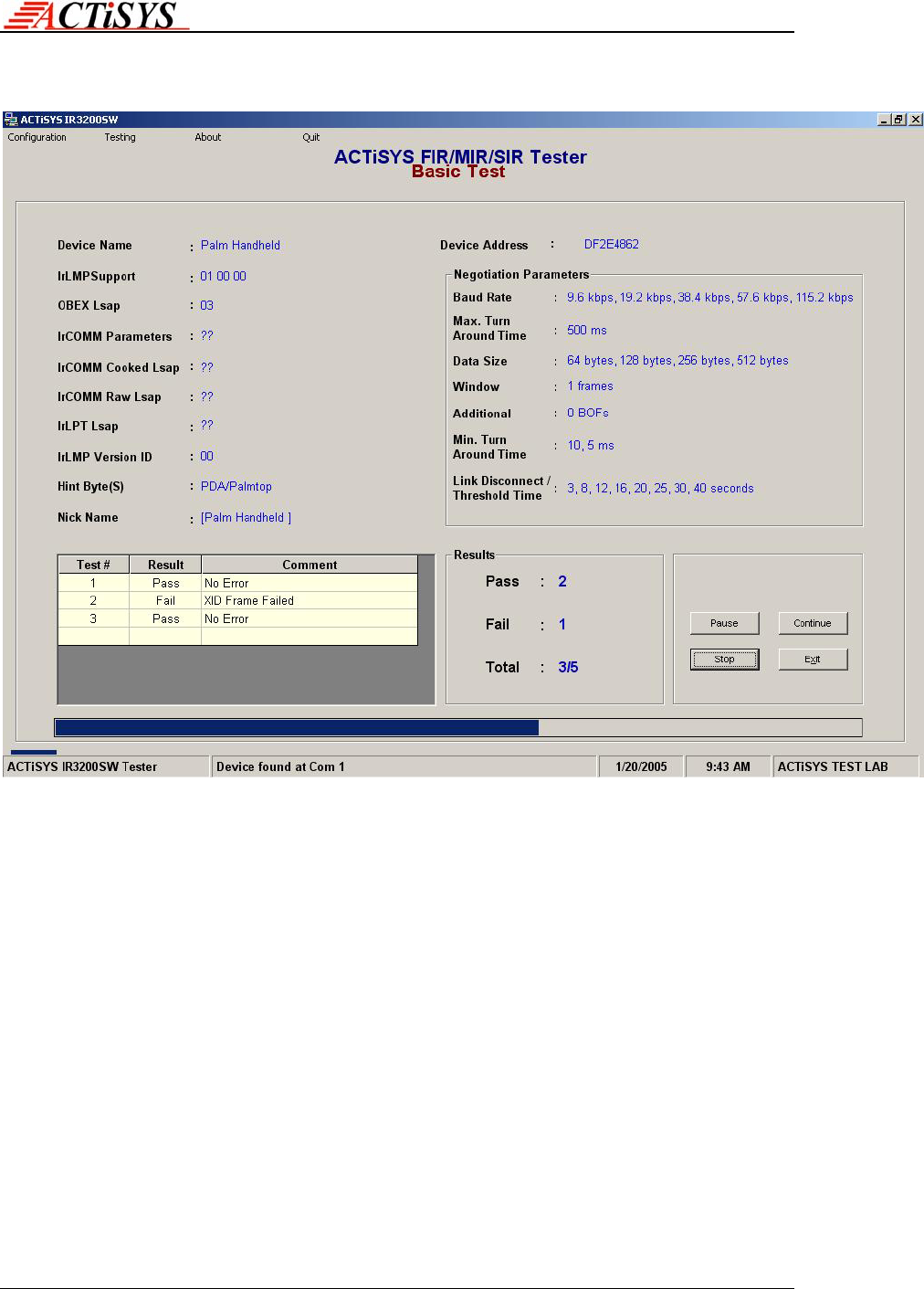Click the IrLPT Lsap '??' value
The height and width of the screenshot is (1289, 924).
[206, 425]
